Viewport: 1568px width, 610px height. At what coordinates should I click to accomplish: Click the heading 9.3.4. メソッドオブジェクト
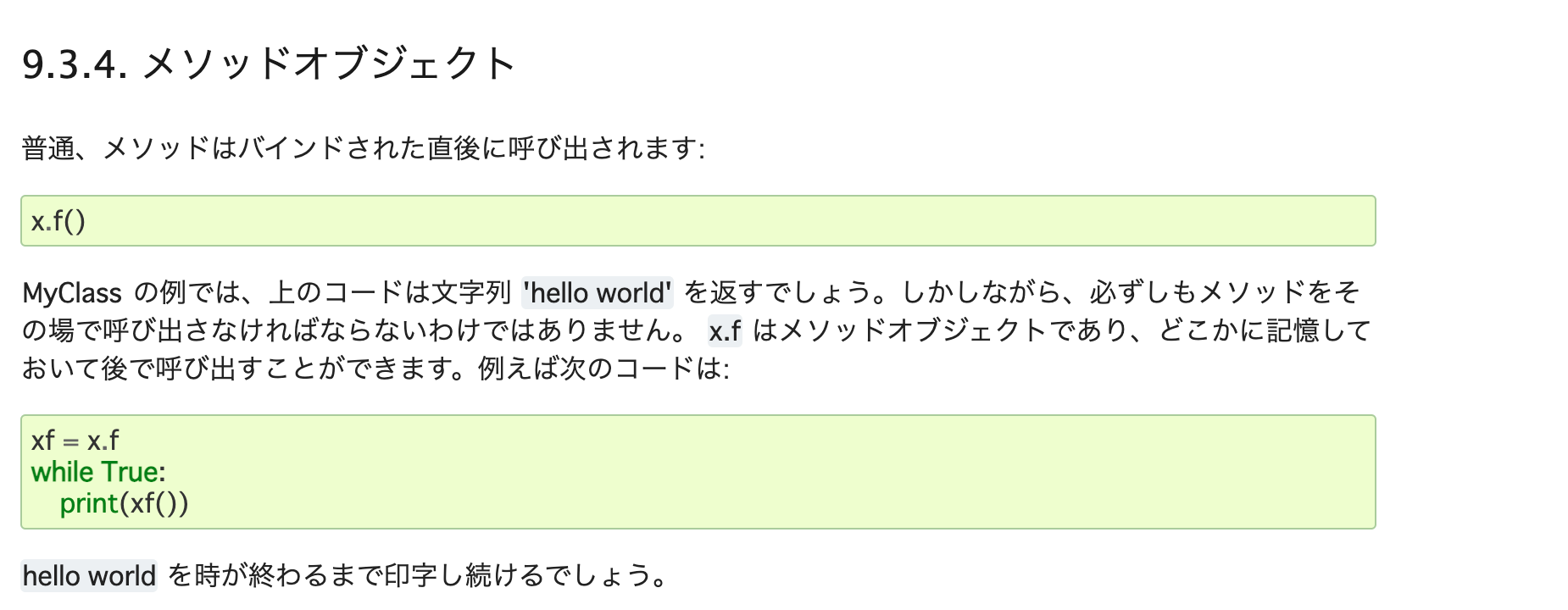point(269,64)
